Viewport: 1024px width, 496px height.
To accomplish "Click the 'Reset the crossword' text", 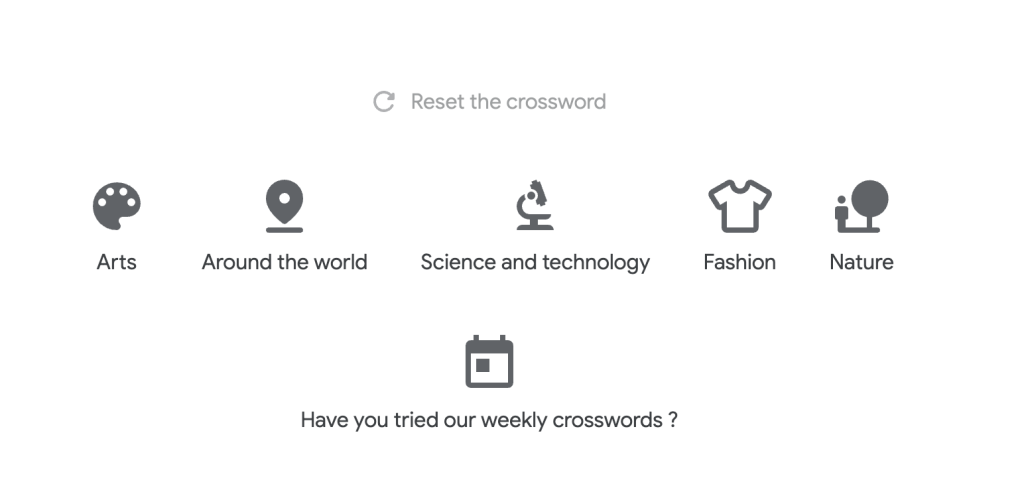I will point(508,102).
